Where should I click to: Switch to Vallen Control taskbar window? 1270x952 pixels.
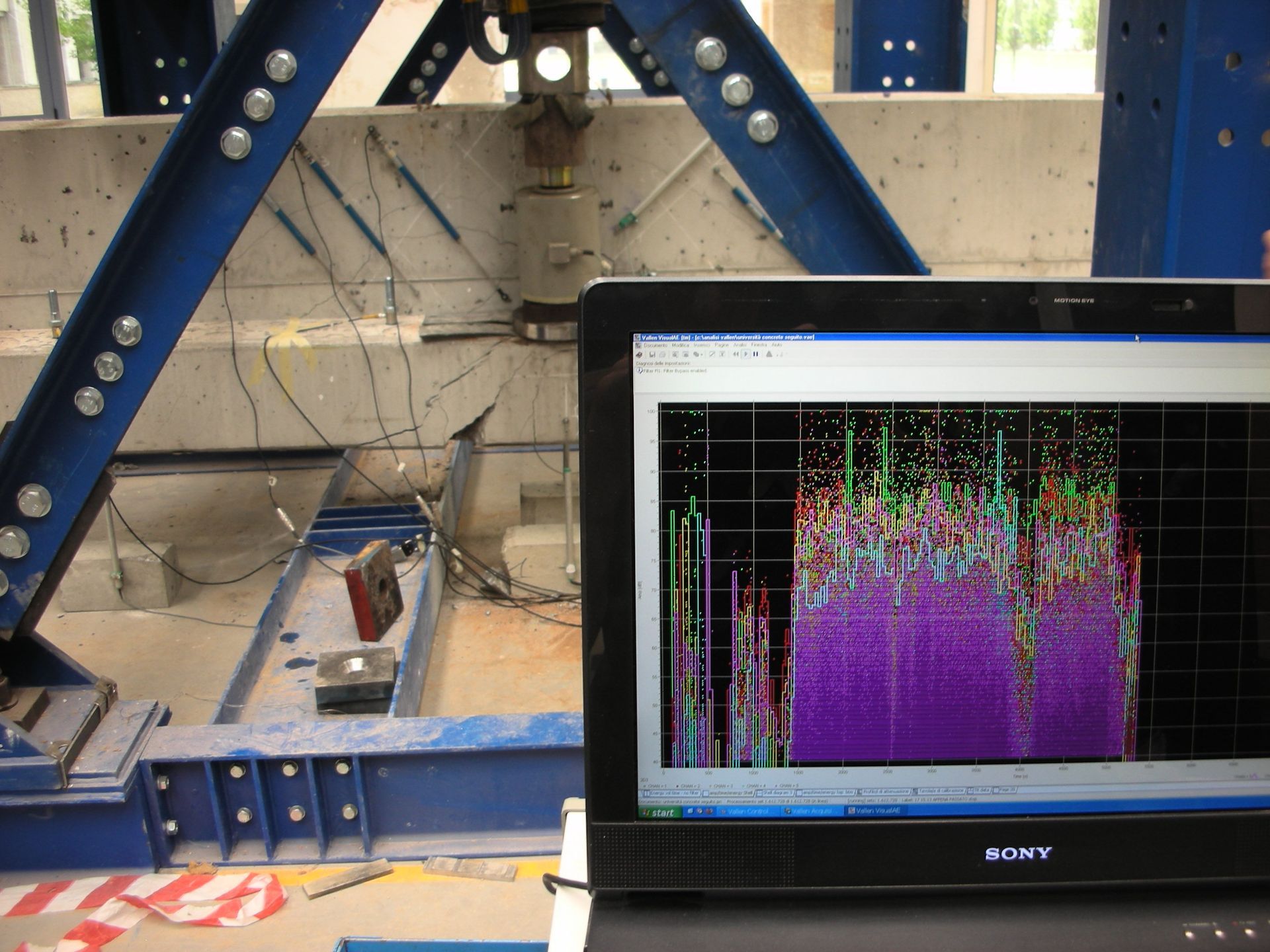(x=747, y=811)
